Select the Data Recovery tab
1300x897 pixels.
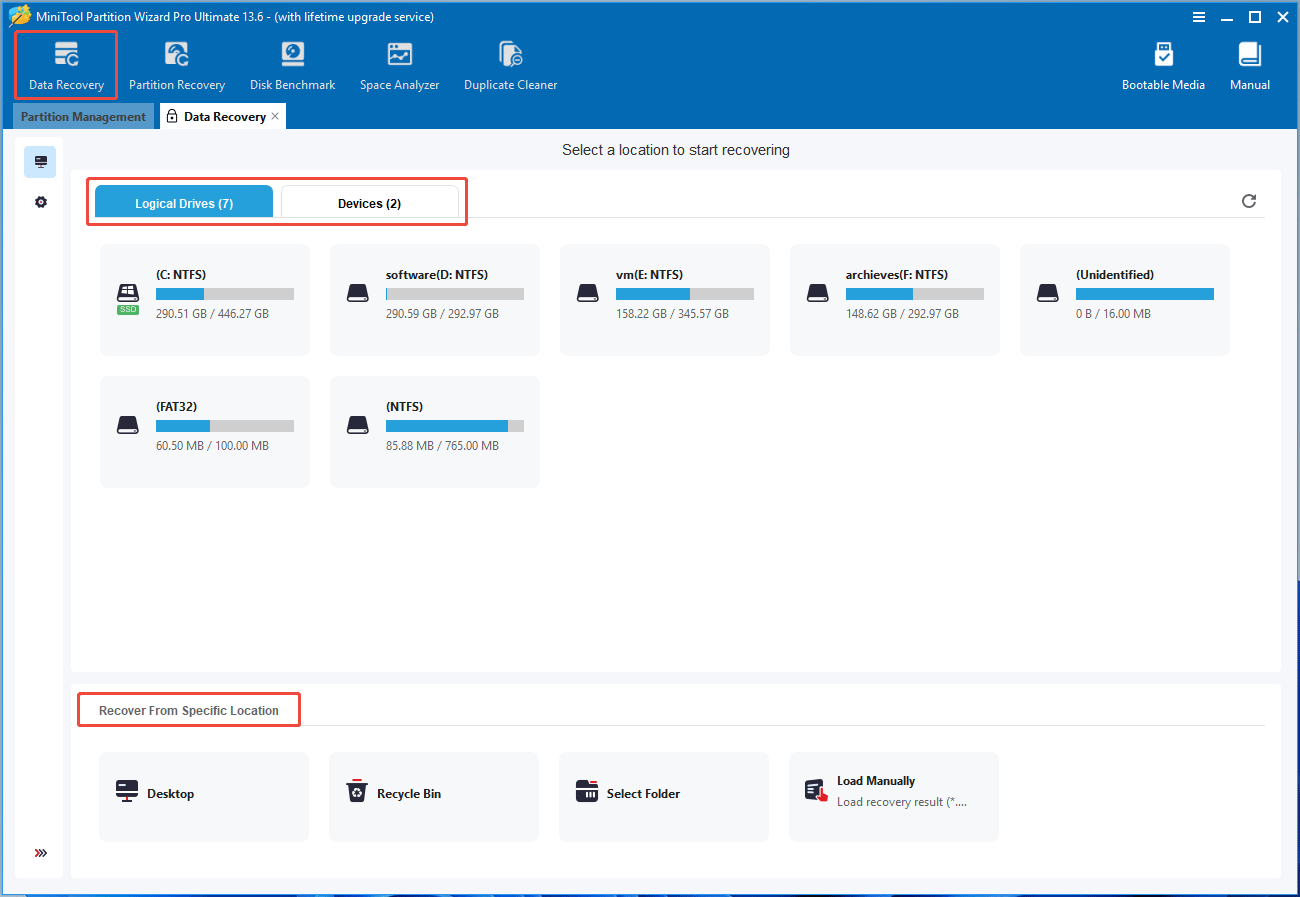pos(222,117)
